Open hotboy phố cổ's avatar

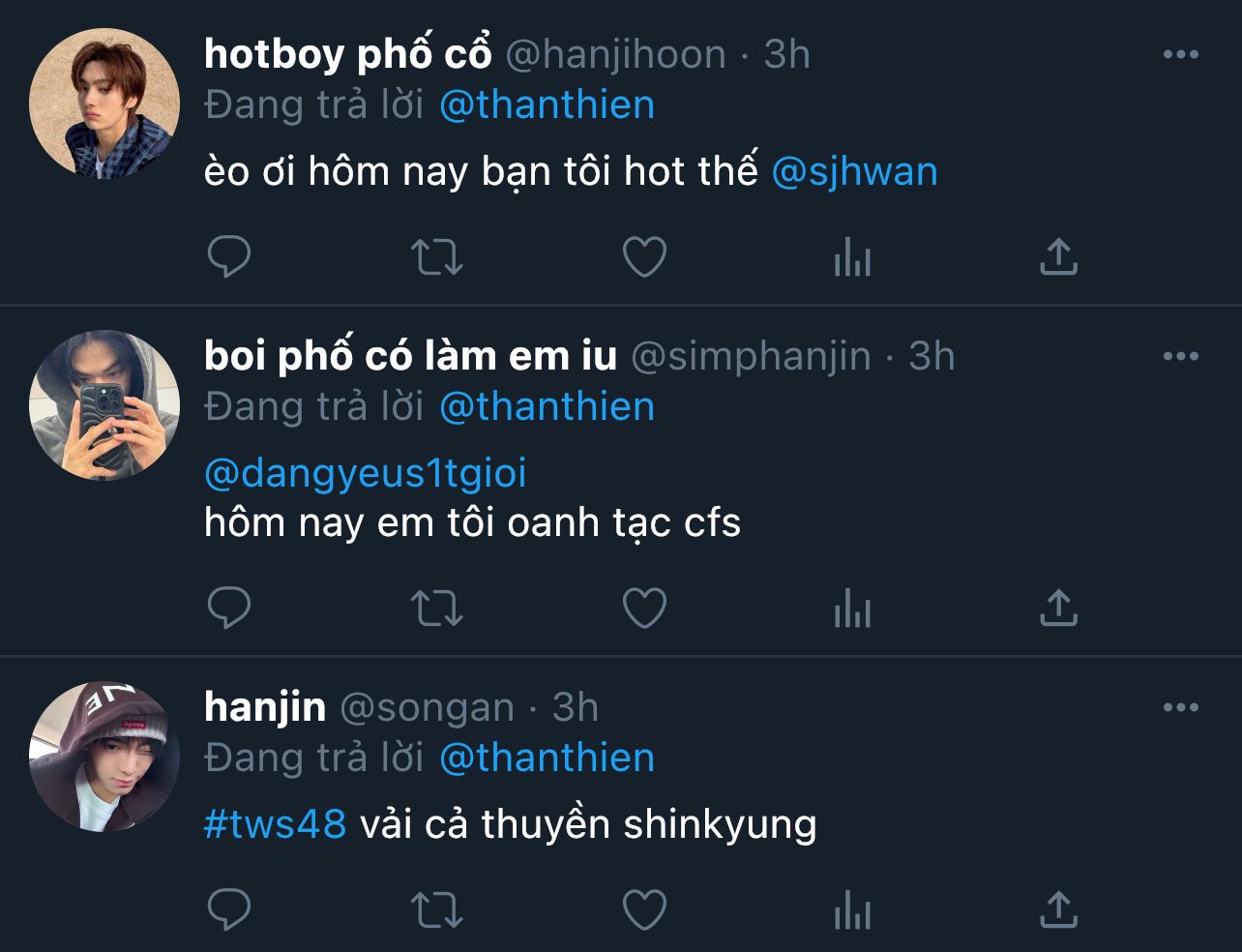pos(104,104)
